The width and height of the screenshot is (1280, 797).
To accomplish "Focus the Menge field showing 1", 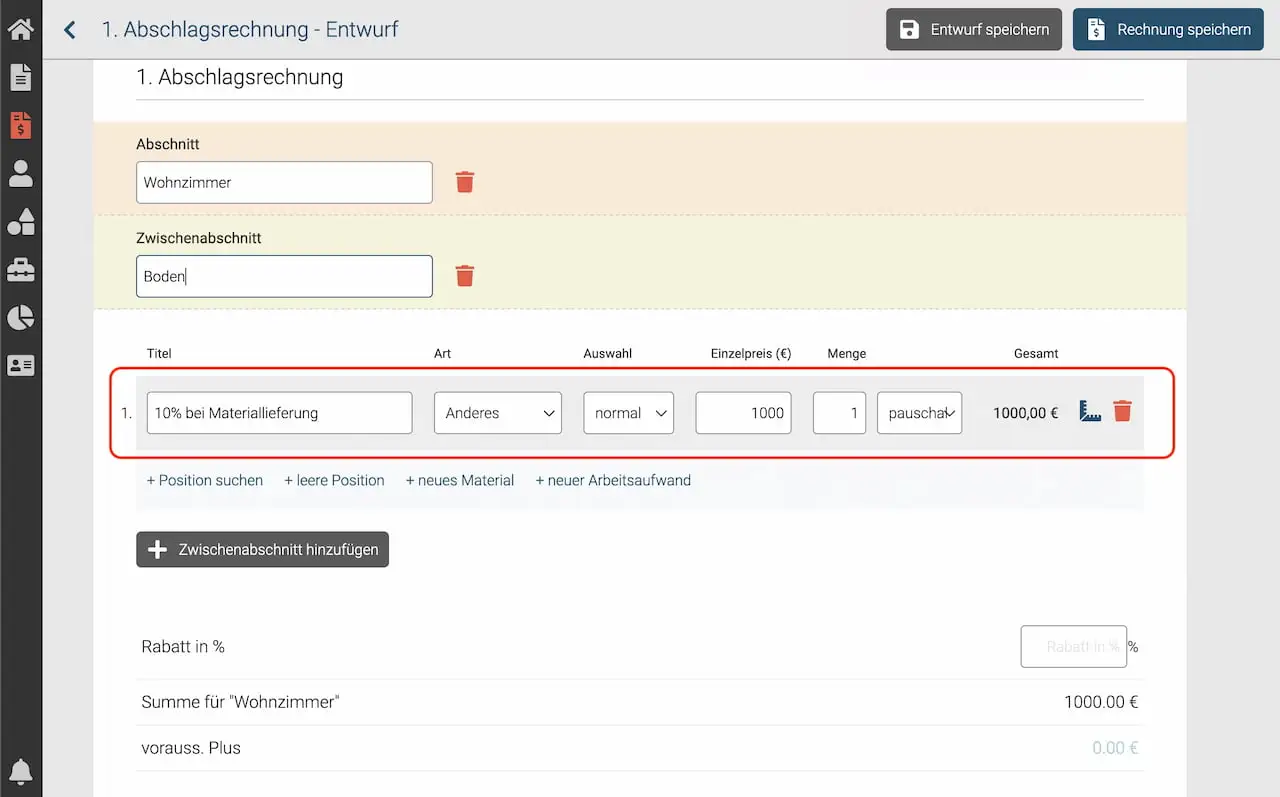I will pos(840,413).
